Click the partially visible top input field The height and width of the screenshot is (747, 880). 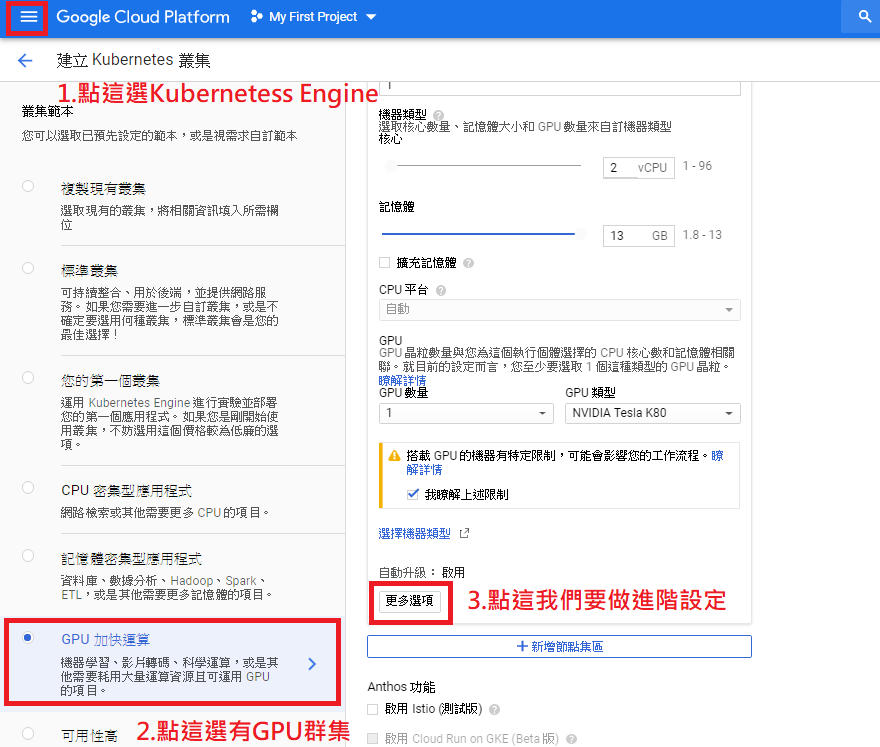[x=560, y=88]
